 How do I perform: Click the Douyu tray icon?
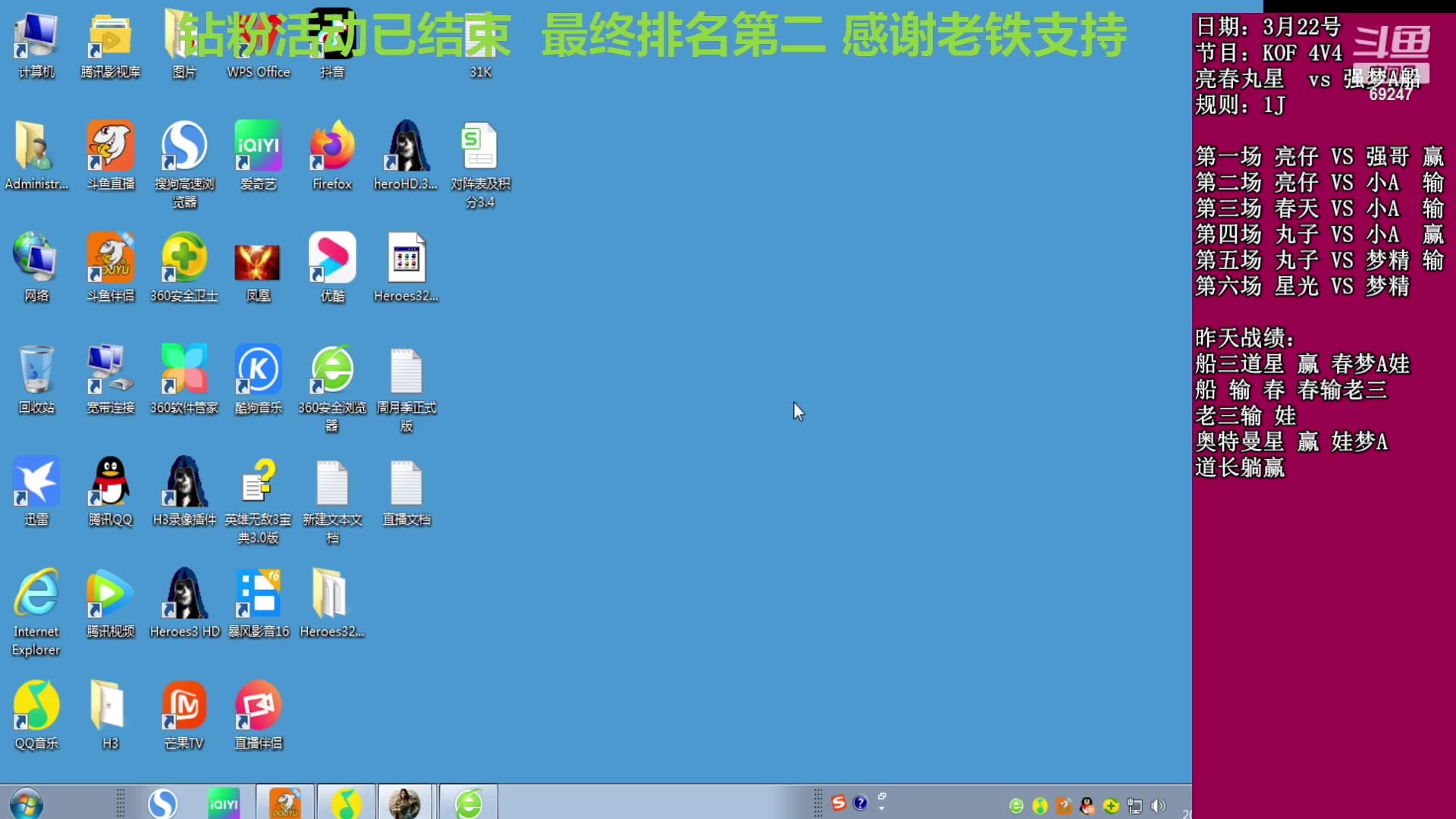coord(1064,806)
